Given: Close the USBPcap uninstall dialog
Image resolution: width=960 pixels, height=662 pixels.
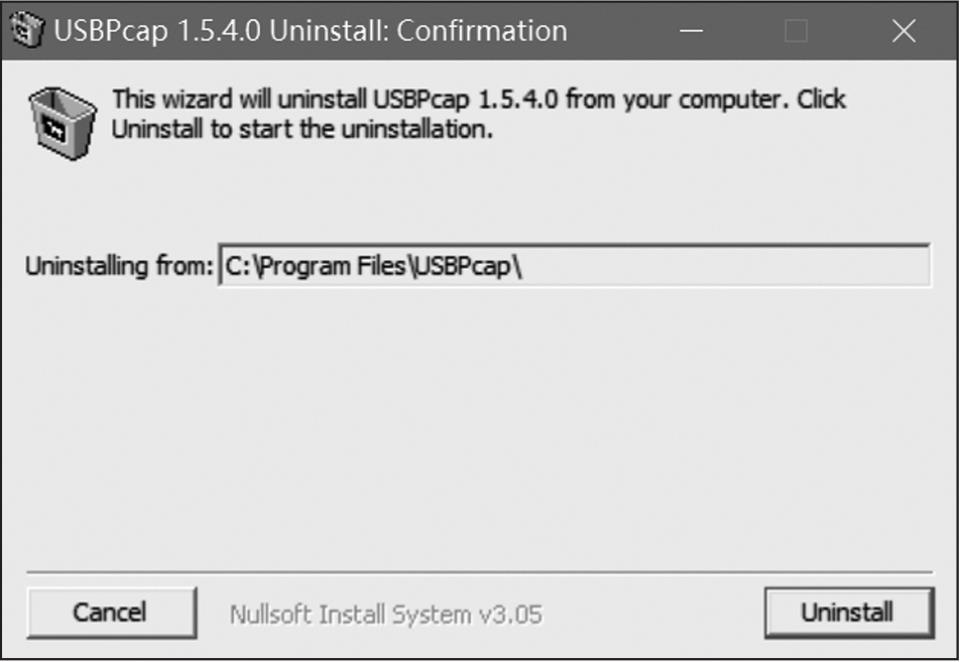Looking at the screenshot, I should point(903,31).
